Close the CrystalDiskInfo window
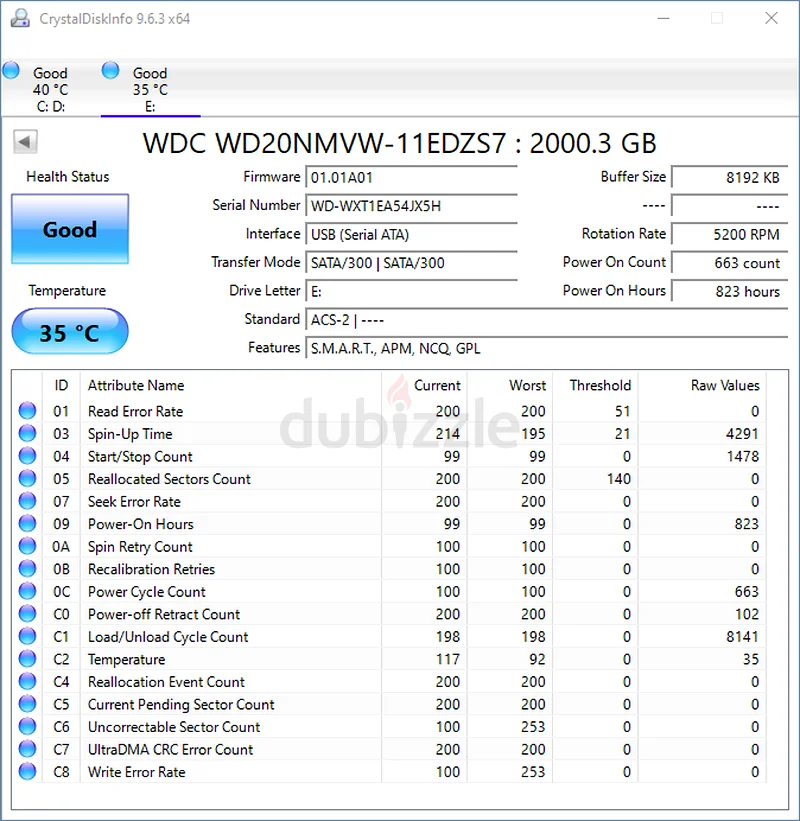This screenshot has width=800, height=821. (x=771, y=18)
